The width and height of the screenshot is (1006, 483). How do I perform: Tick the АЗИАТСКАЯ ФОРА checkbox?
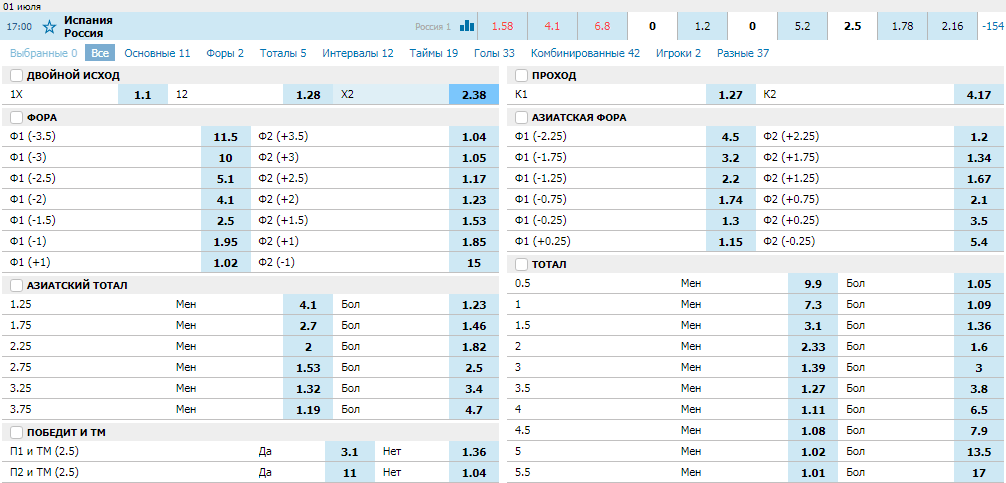point(522,117)
